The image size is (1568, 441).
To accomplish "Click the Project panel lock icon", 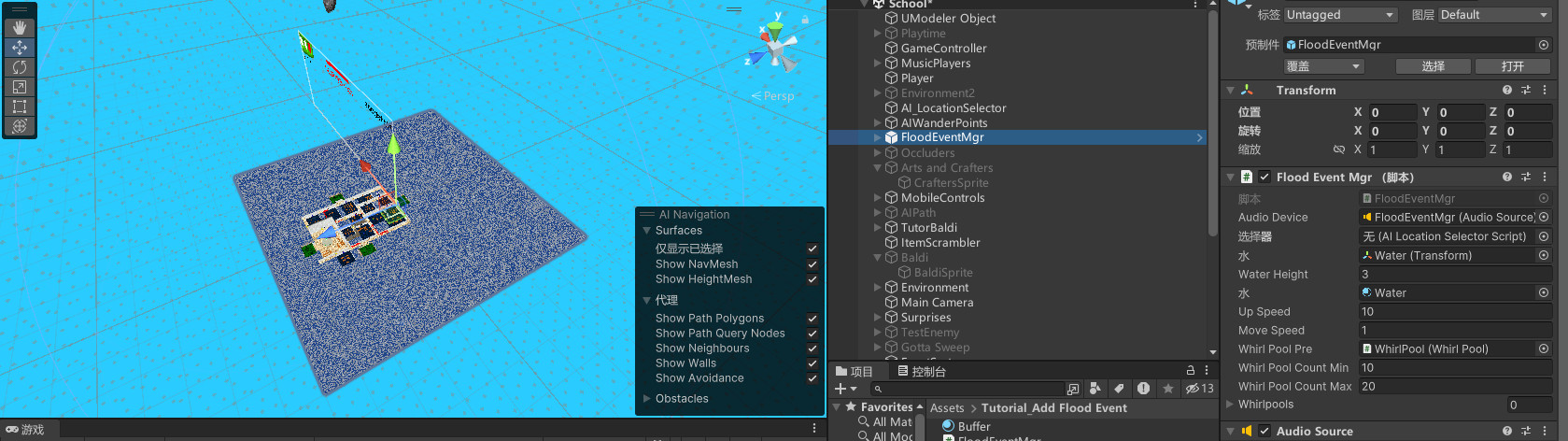I will (x=1190, y=371).
